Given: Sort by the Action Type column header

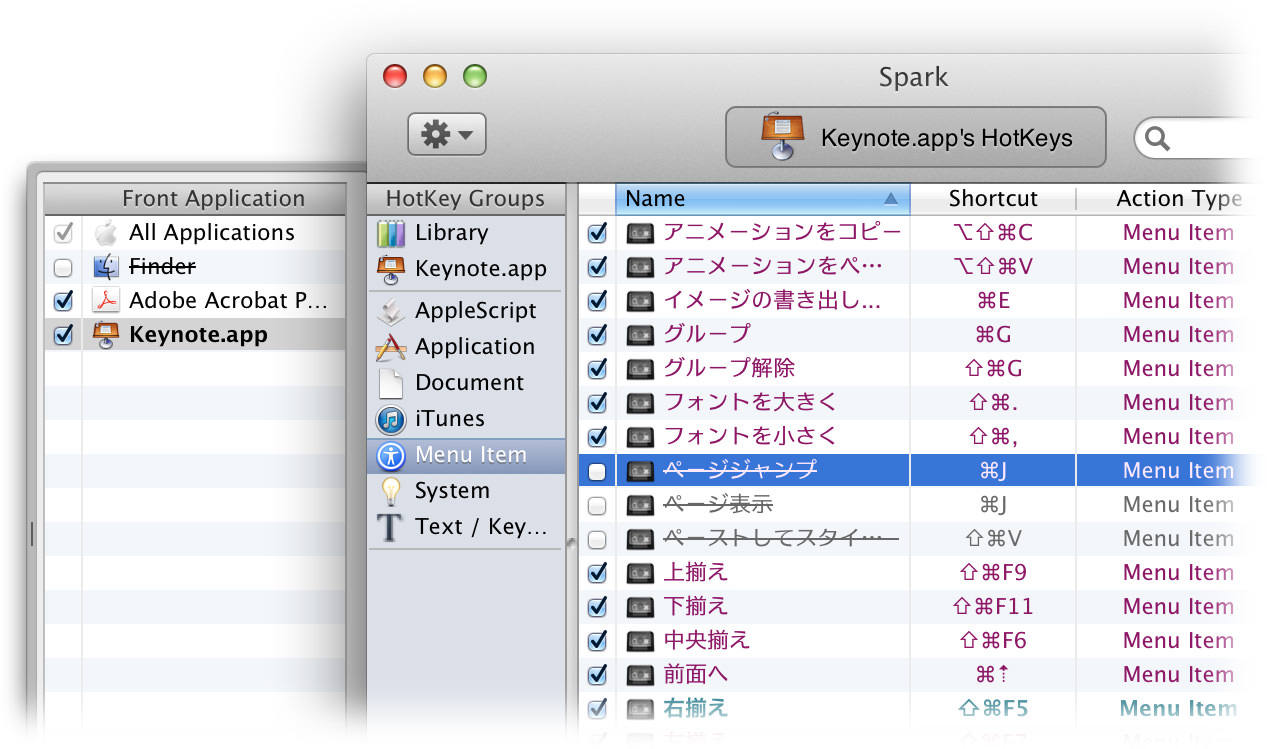Looking at the screenshot, I should [1172, 198].
